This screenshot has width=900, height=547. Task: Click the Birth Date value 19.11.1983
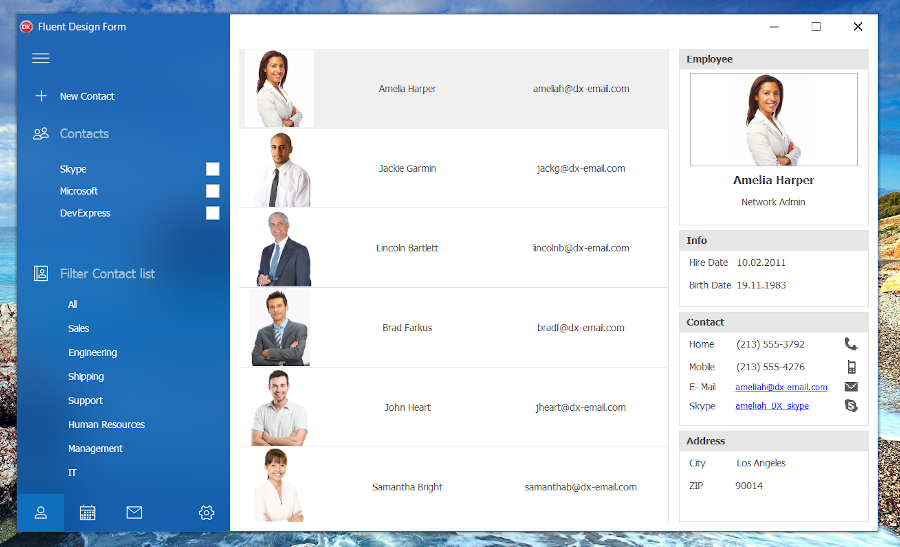(x=761, y=285)
